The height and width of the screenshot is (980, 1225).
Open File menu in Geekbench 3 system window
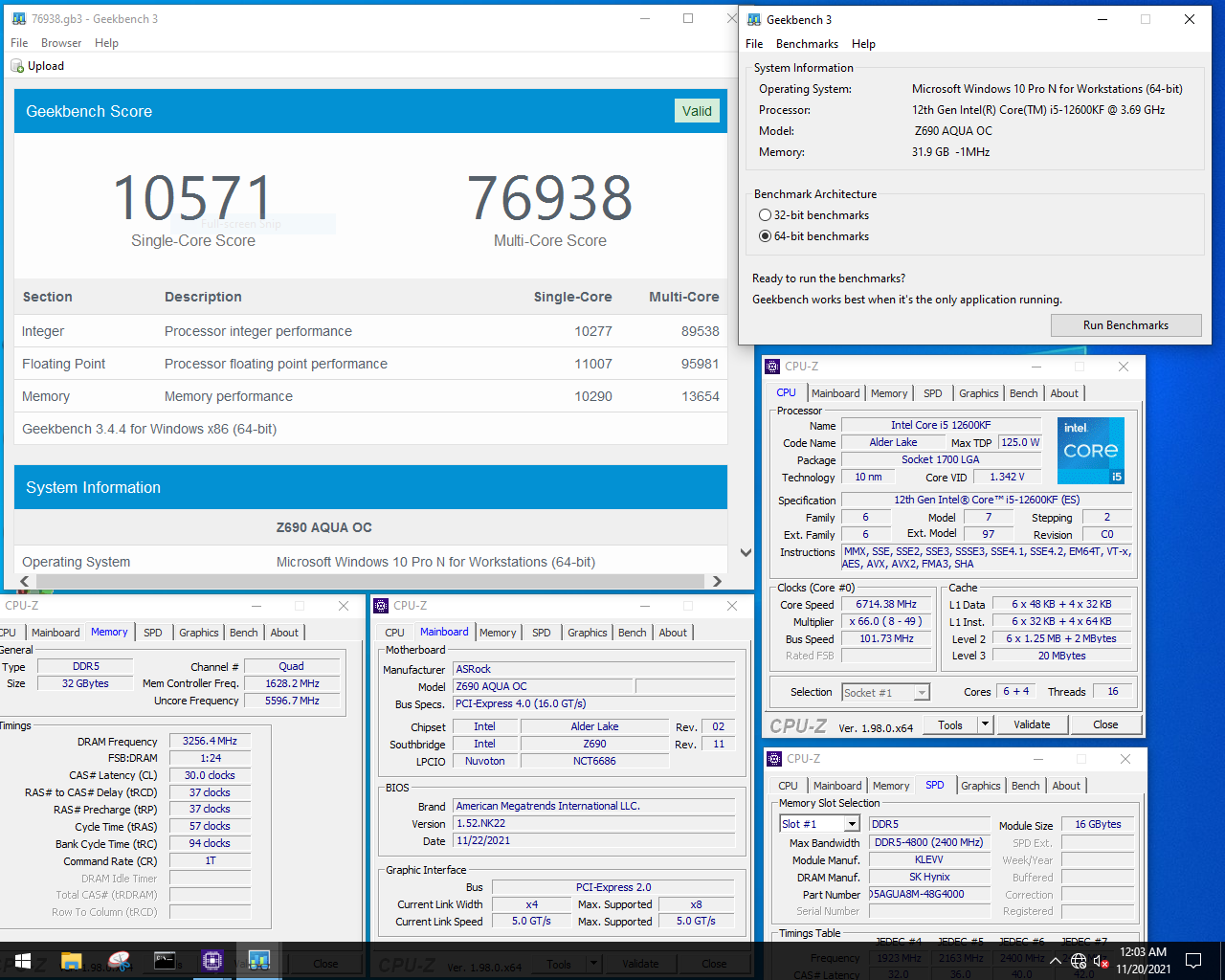tap(754, 44)
